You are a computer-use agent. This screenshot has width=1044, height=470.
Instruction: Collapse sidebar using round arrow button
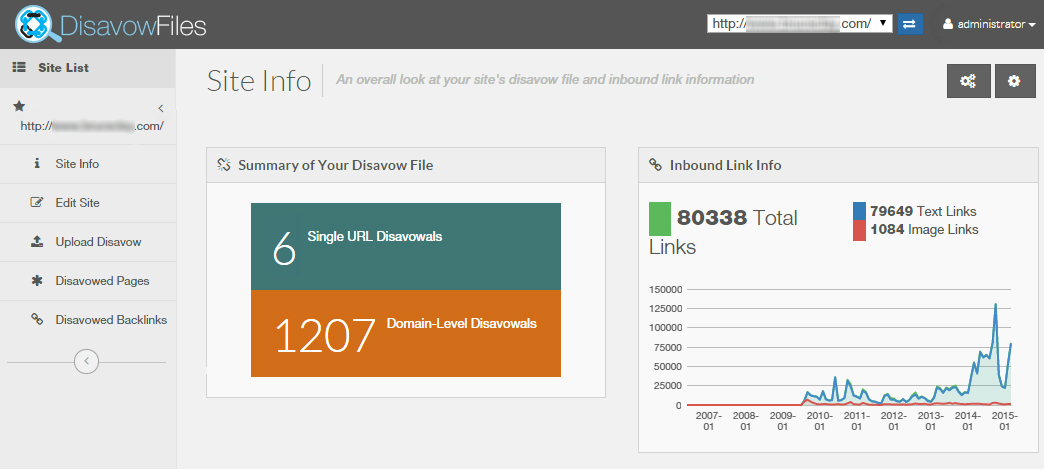click(x=86, y=361)
